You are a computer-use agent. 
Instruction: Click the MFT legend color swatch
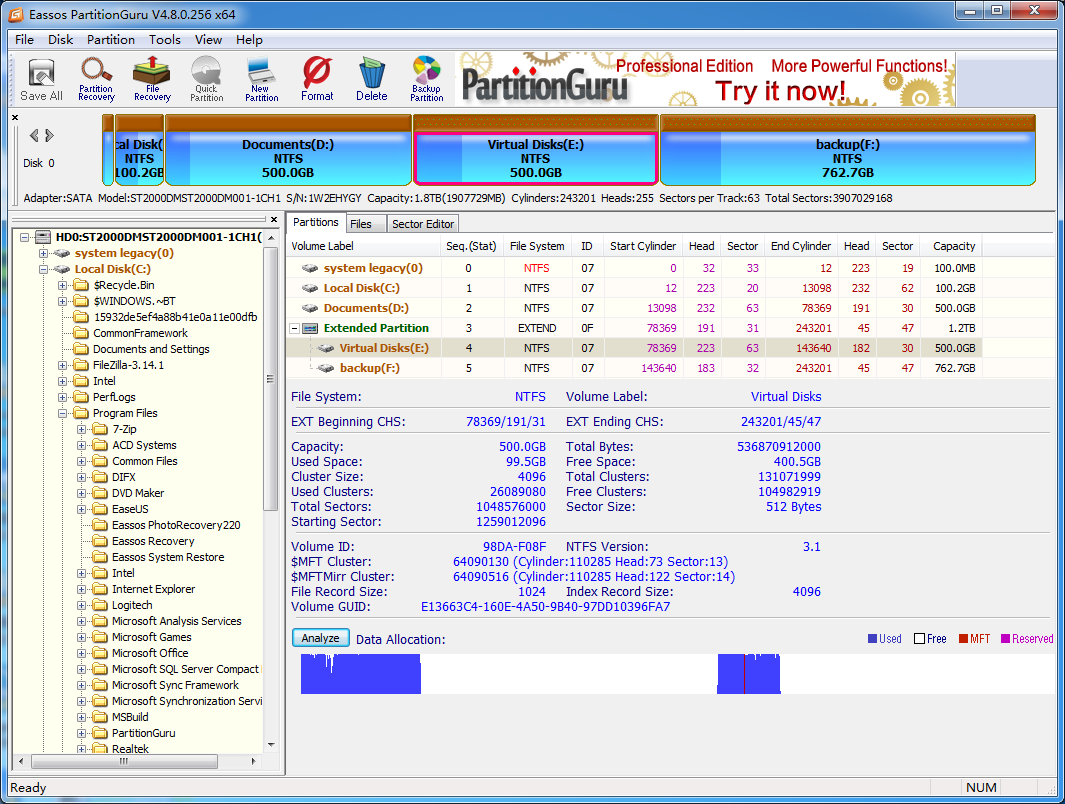click(963, 639)
